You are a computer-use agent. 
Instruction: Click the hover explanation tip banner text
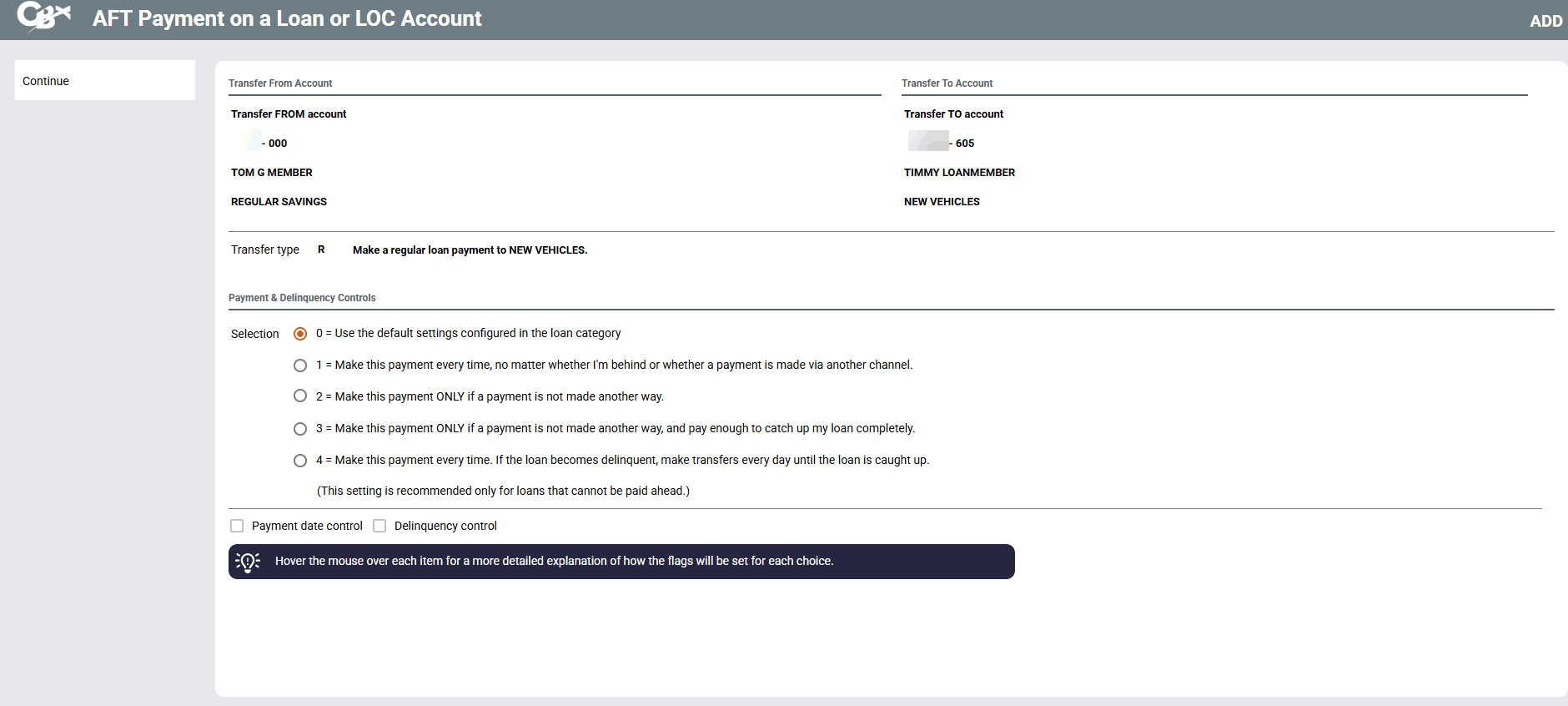554,562
